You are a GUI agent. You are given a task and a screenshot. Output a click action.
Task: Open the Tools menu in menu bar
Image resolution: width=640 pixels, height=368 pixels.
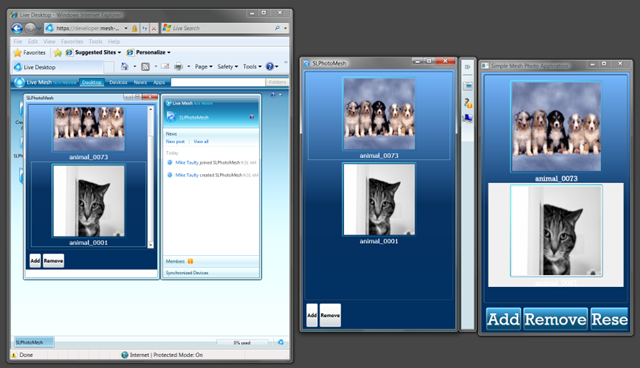(x=96, y=42)
